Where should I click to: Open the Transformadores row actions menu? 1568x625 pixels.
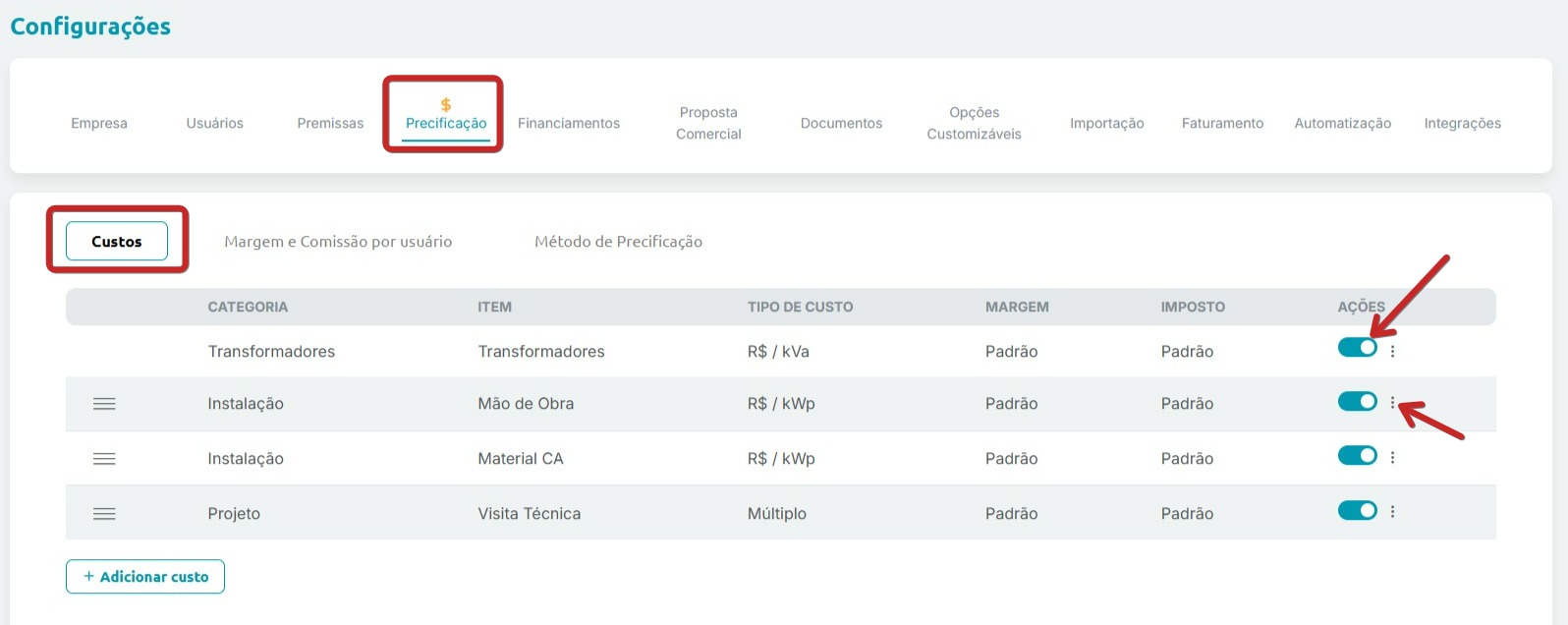pyautogui.click(x=1392, y=351)
